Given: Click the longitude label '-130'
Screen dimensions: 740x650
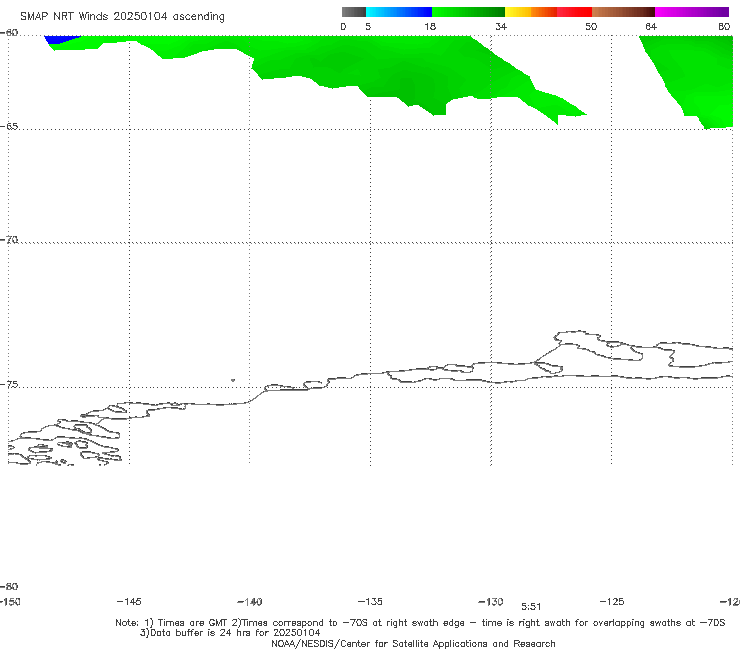Looking at the screenshot, I should click(x=491, y=601).
